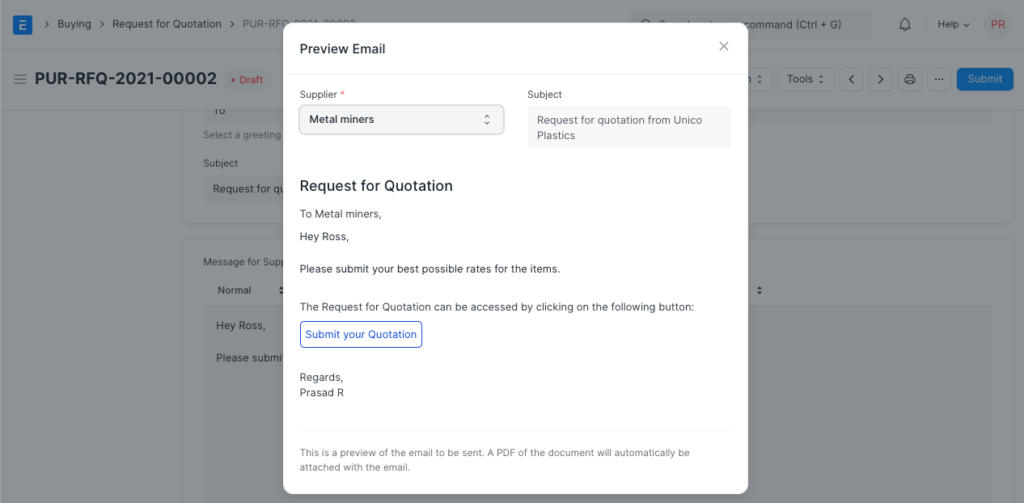1024x503 pixels.
Task: Open the Normal text style dropdown
Action: tap(250, 290)
